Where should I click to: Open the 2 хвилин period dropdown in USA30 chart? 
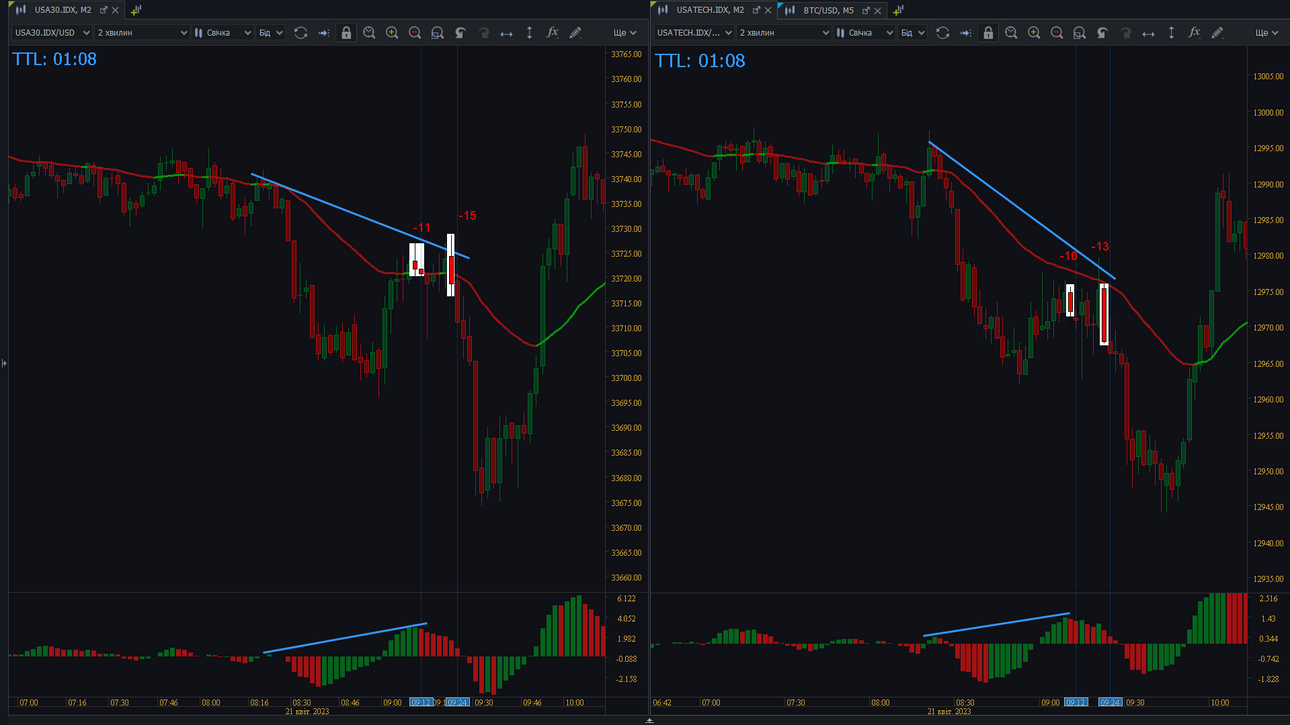[142, 33]
